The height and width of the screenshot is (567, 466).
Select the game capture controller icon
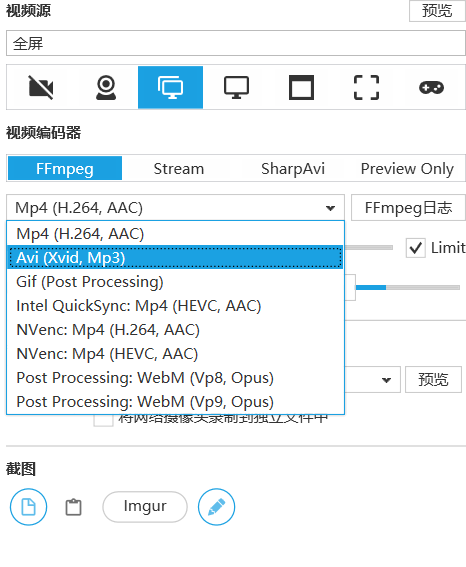[x=431, y=87]
